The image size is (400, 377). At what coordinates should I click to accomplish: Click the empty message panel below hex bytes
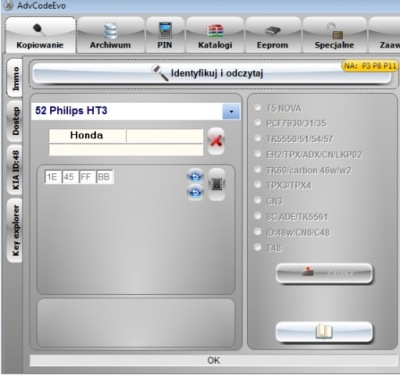click(136, 323)
